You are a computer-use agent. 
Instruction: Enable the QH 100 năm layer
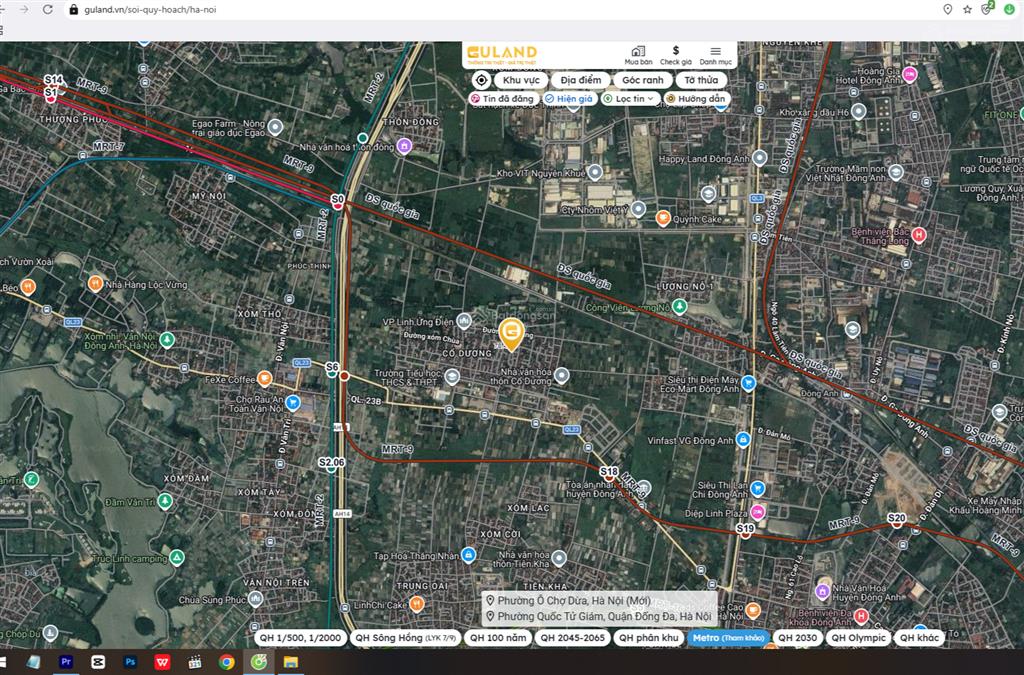click(x=498, y=638)
